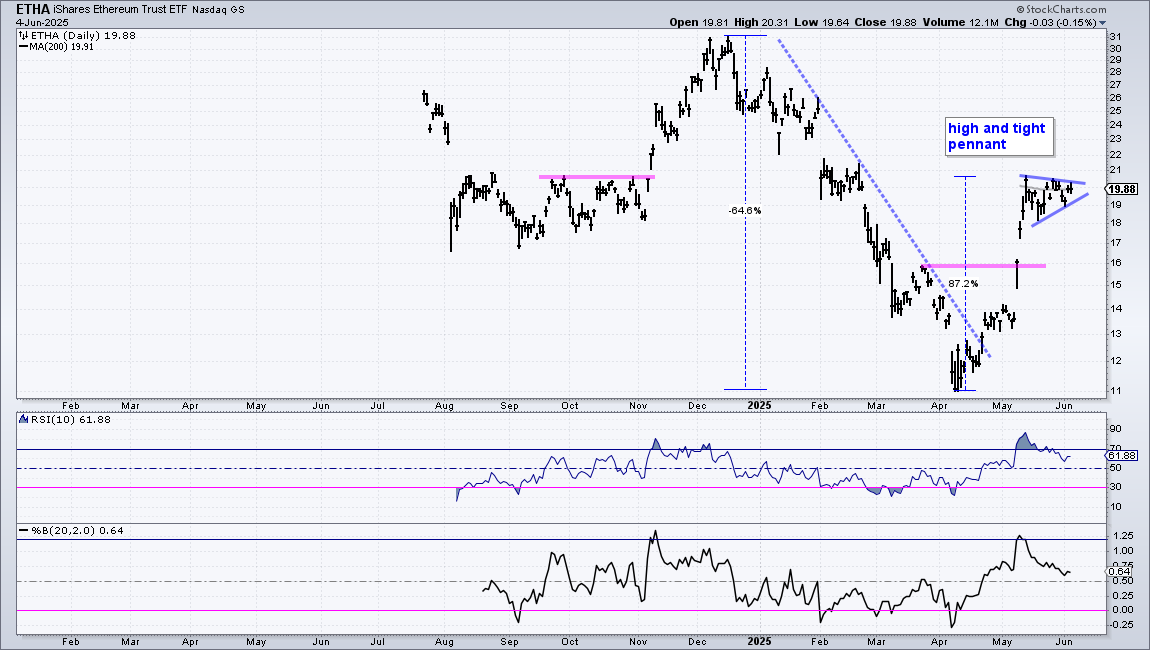1150x650 pixels.
Task: Click the 19.88 current price tag on axis
Action: pos(1124,189)
